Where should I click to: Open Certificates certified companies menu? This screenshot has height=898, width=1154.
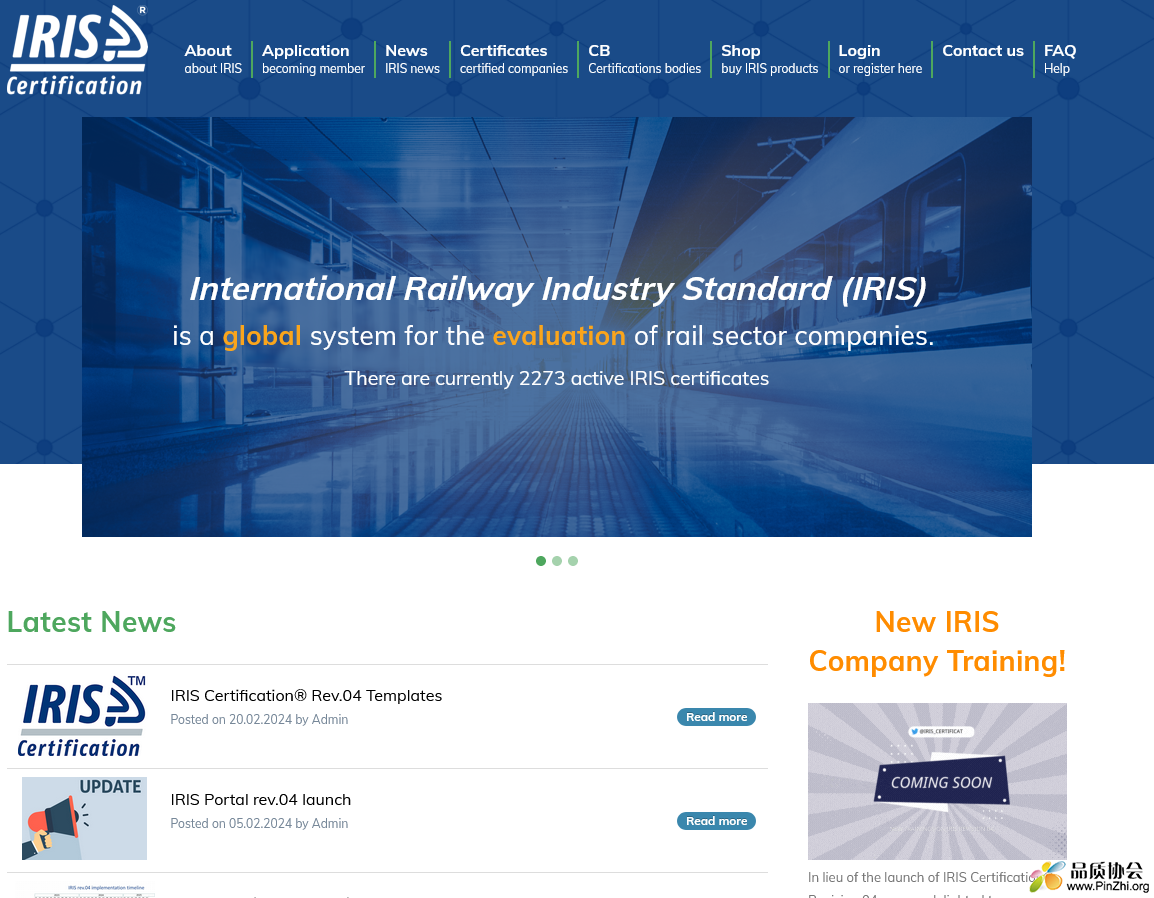(x=514, y=59)
